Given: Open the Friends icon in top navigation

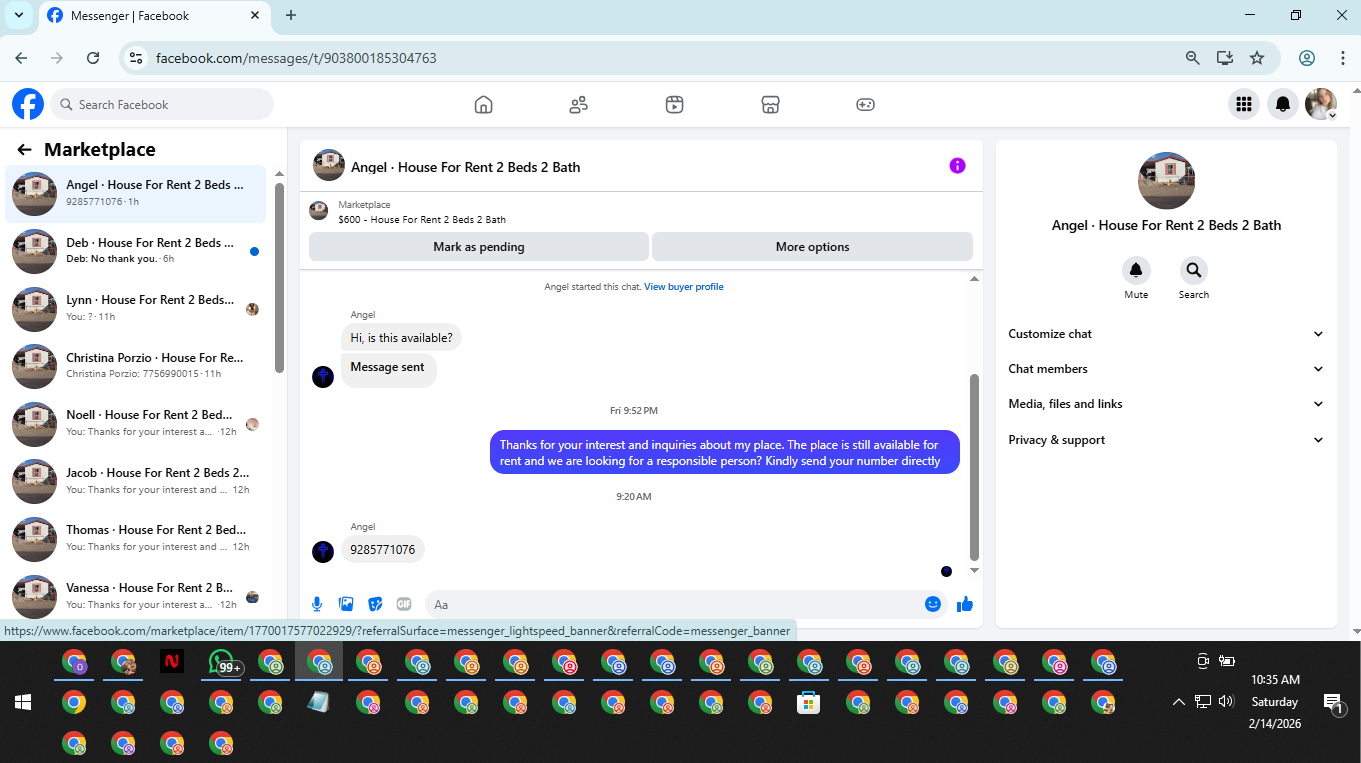Looking at the screenshot, I should pos(578,104).
